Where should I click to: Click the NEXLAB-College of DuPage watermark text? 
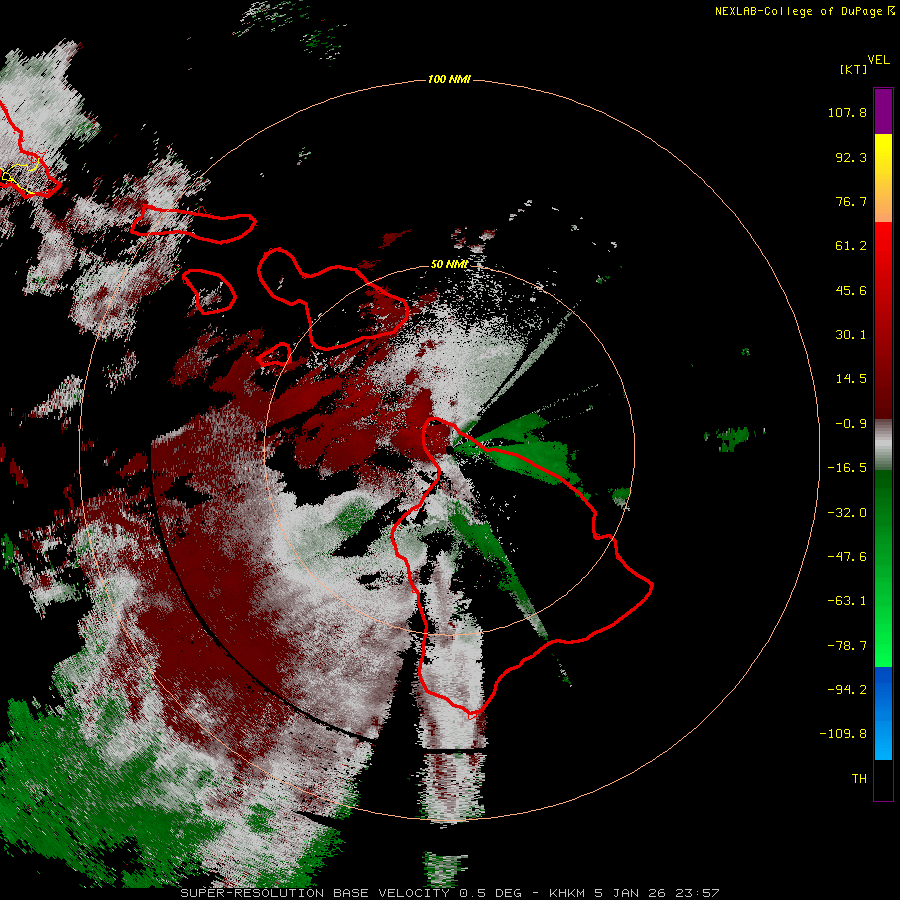[804, 11]
